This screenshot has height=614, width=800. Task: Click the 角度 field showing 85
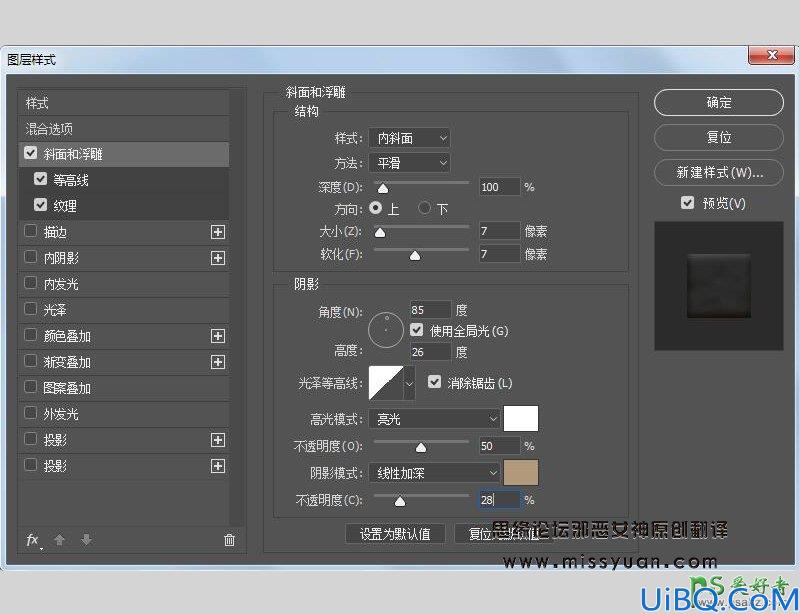pos(431,309)
